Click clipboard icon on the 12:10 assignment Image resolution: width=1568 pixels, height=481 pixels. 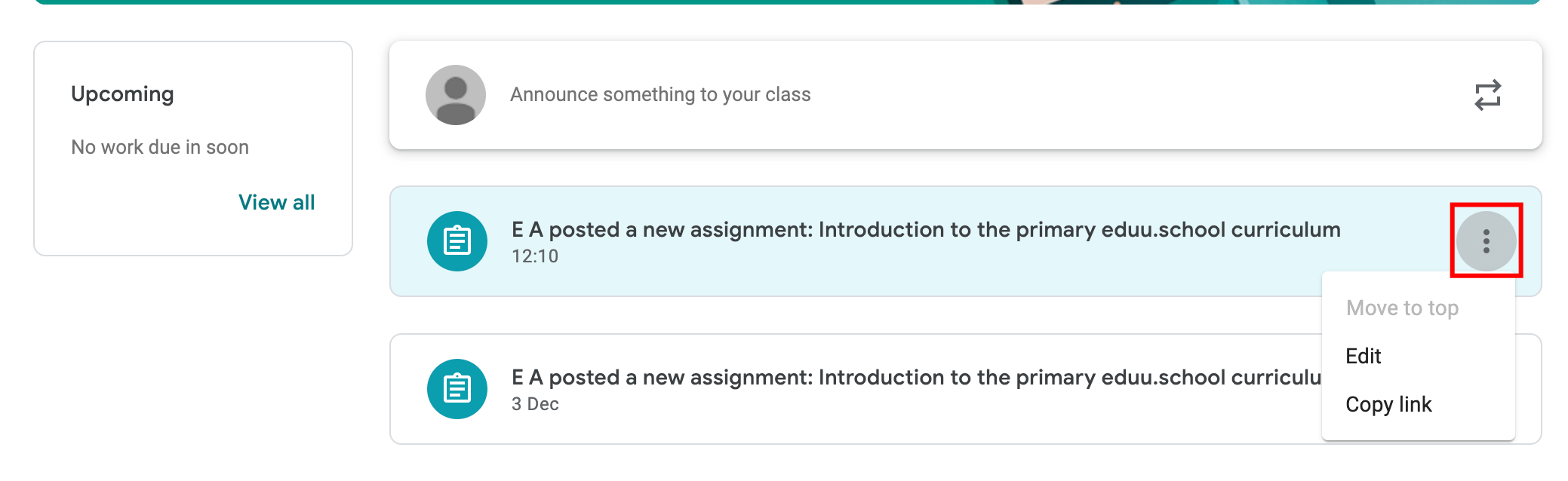457,241
